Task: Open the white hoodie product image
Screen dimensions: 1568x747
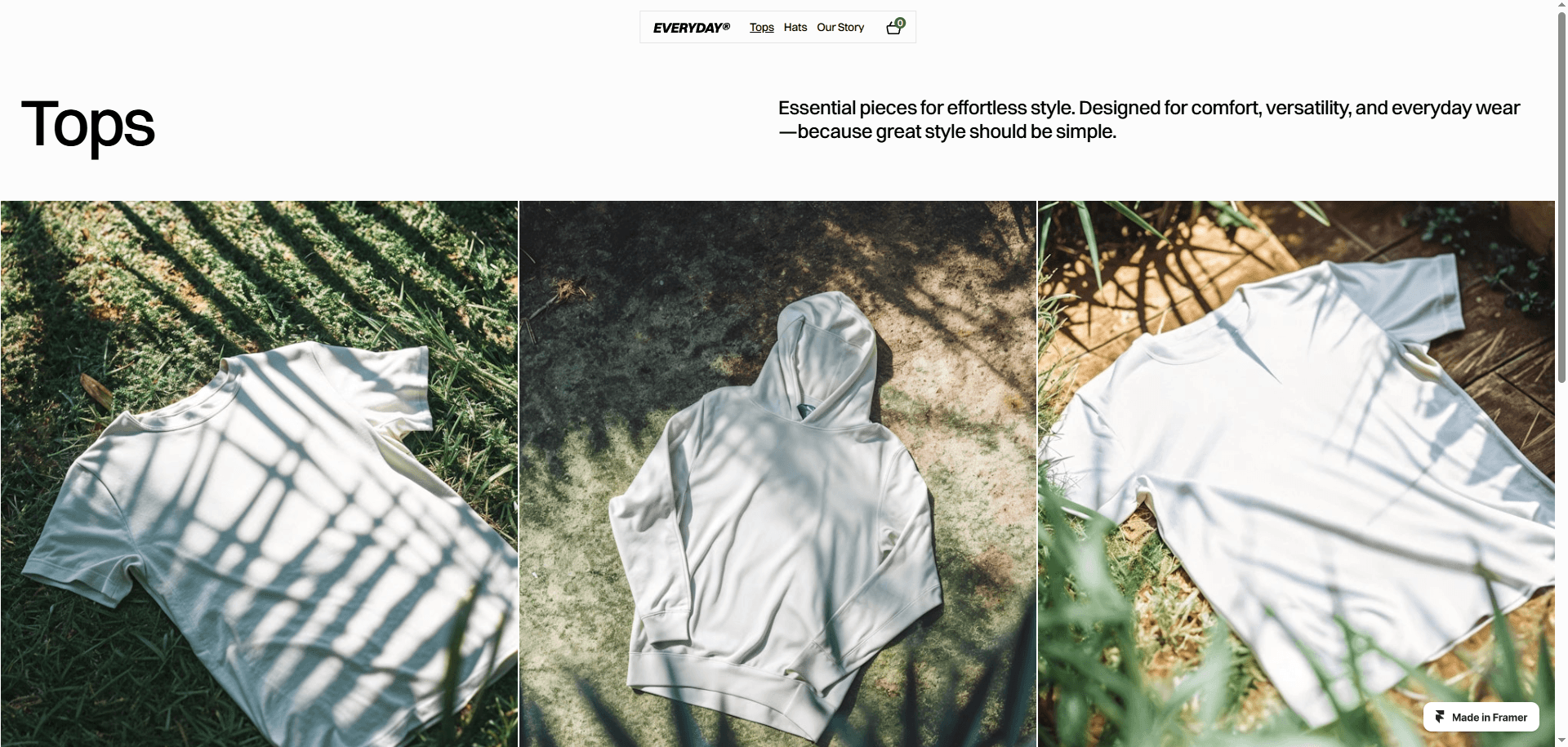Action: 777,474
